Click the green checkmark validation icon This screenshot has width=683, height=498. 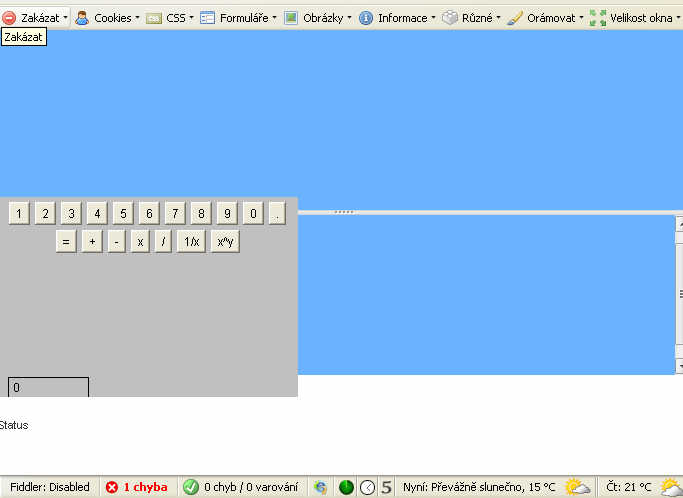(x=191, y=487)
